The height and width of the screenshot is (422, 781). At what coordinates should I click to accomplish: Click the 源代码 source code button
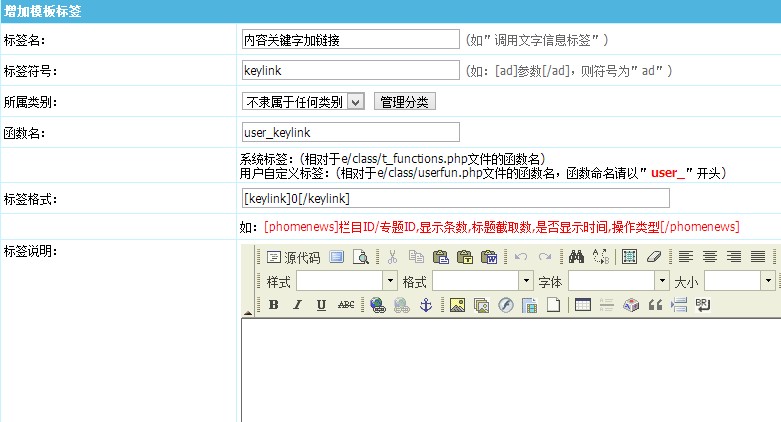293,257
